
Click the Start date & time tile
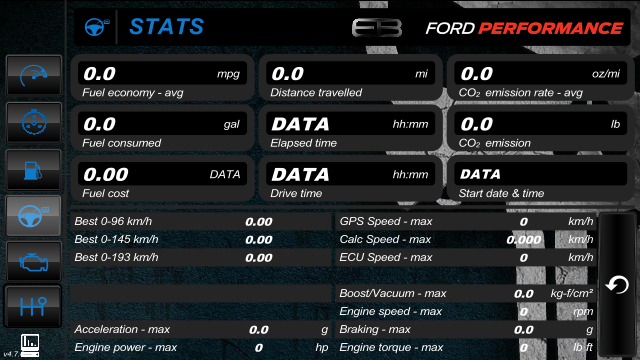[x=540, y=178]
